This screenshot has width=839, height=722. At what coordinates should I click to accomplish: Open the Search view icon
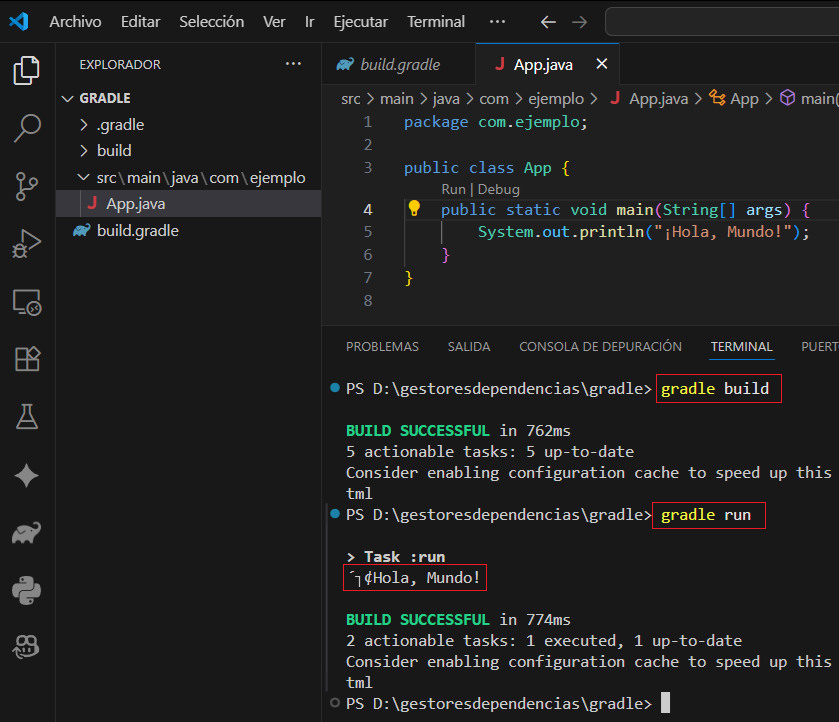coord(27,128)
